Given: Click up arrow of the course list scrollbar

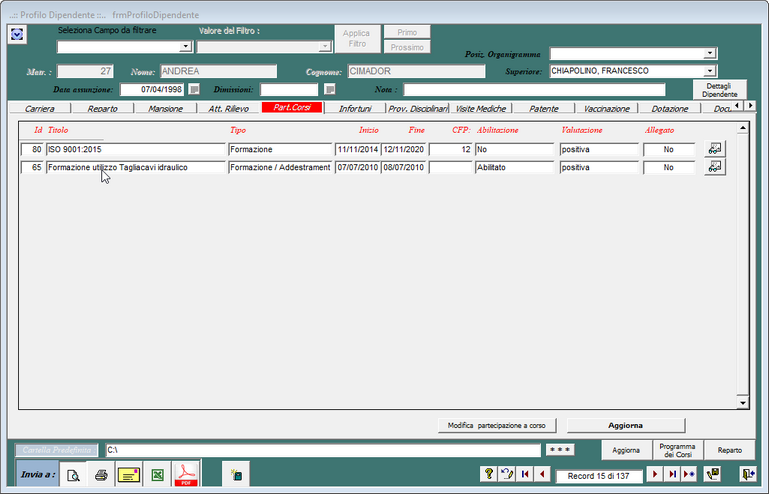Looking at the screenshot, I should pos(743,128).
